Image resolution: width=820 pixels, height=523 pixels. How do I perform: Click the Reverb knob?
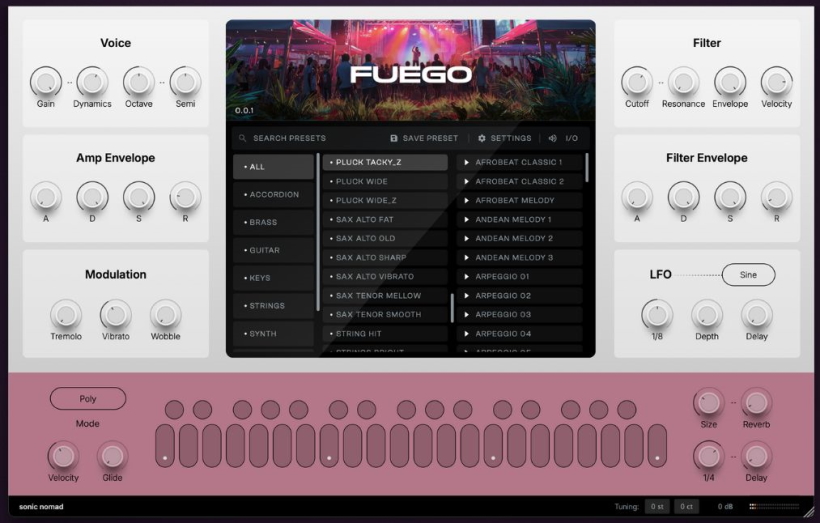click(756, 403)
